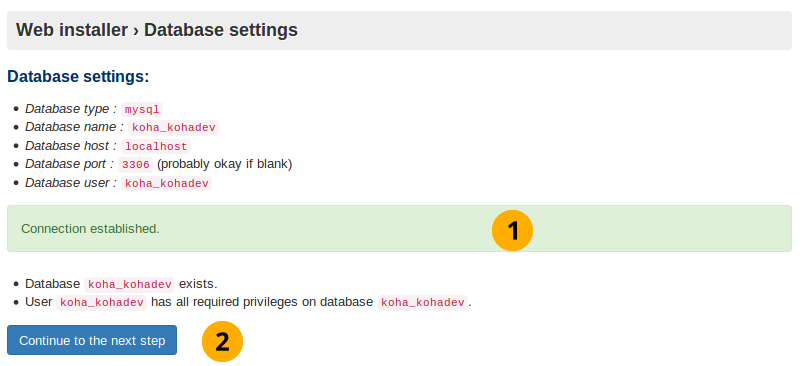Click the probably okay if blank note

click(225, 164)
